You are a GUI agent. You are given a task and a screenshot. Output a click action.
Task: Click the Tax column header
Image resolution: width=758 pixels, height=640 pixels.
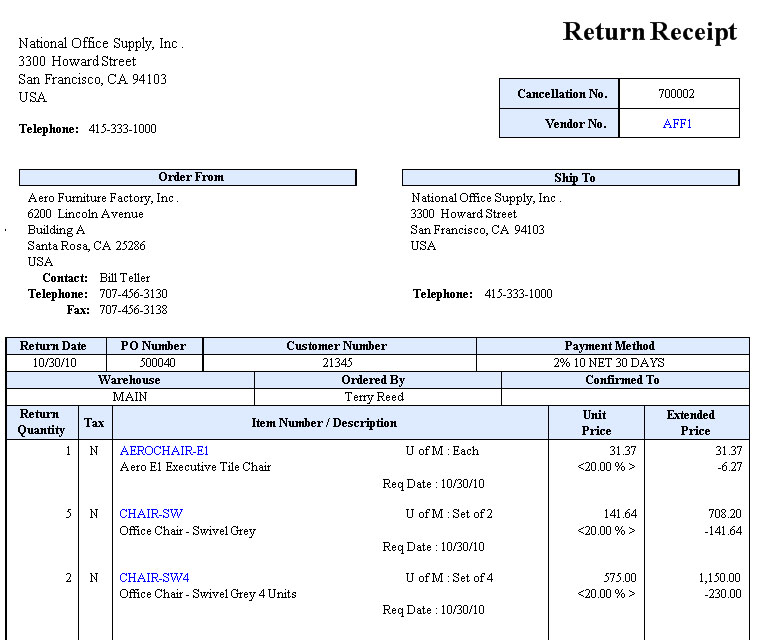[94, 423]
